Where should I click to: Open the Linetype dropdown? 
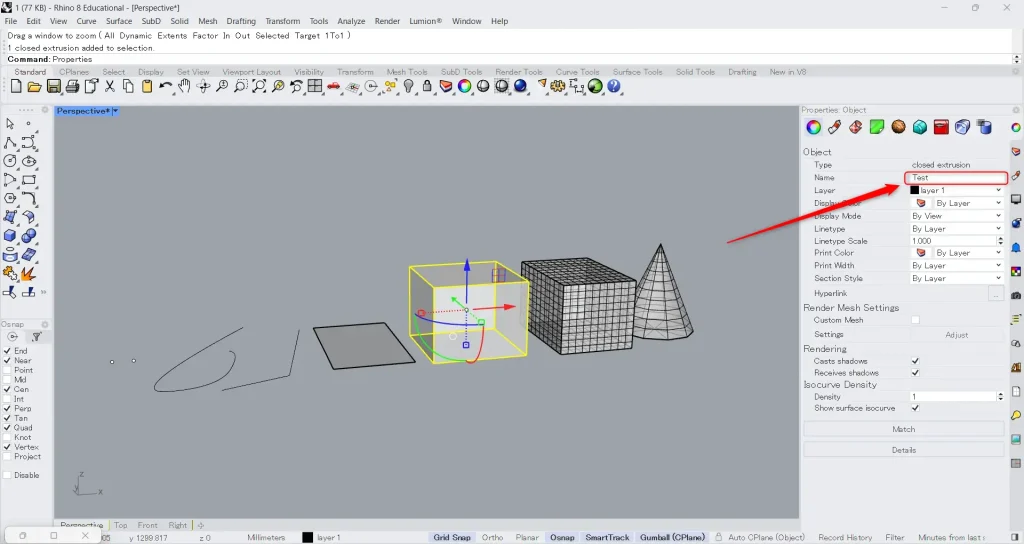tap(955, 229)
